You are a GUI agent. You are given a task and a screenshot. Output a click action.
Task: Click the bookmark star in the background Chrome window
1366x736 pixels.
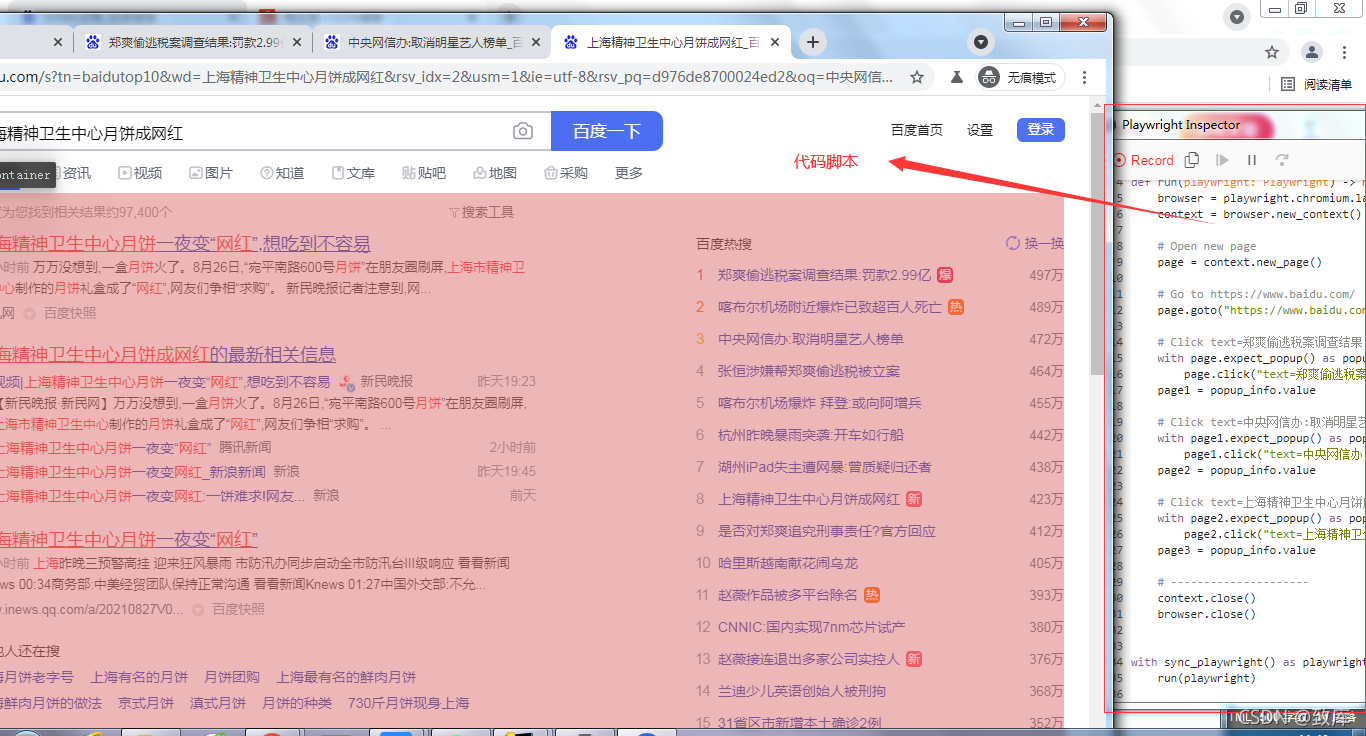point(1272,52)
